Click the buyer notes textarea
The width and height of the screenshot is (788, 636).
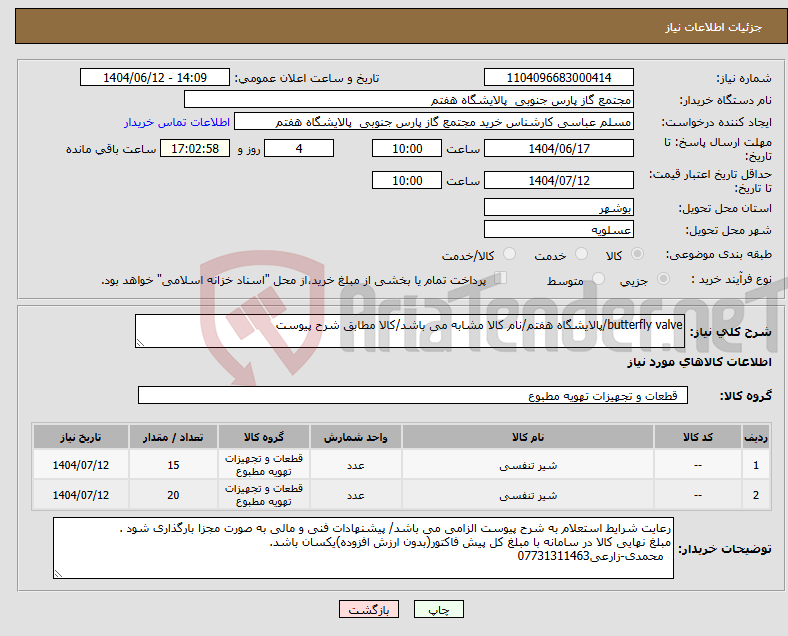click(363, 548)
